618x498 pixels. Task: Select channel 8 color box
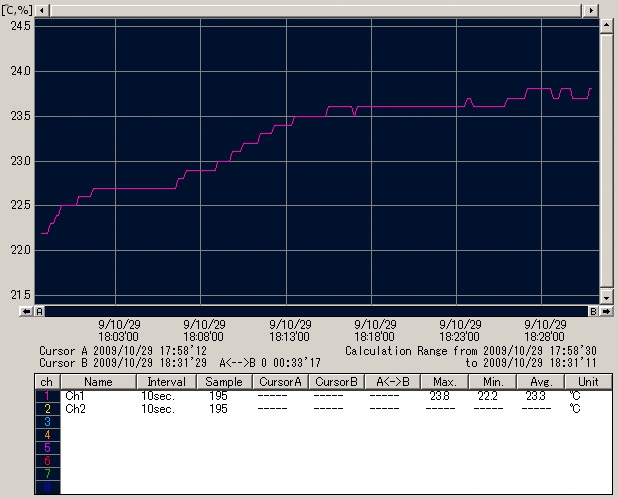(x=47, y=487)
